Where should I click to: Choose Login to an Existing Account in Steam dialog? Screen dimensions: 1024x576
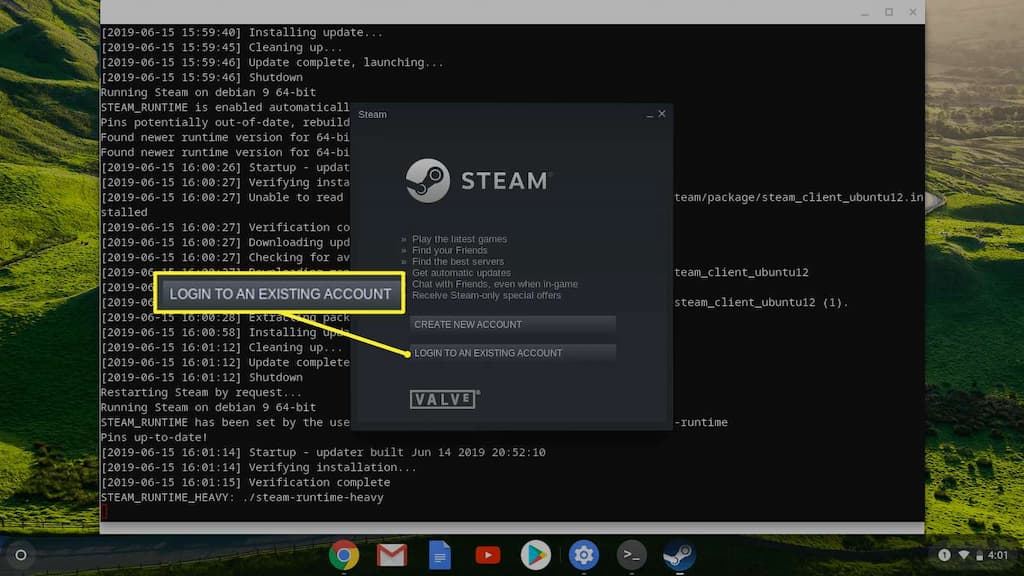(x=512, y=353)
